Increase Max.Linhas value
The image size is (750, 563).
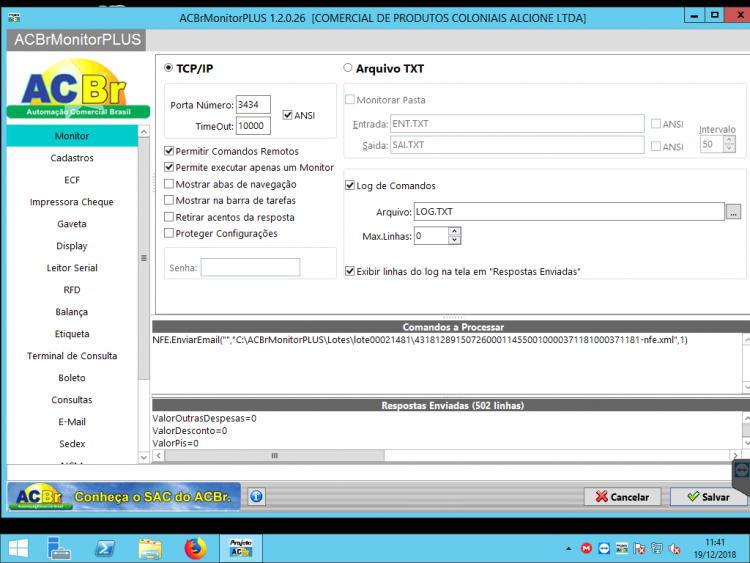(x=454, y=231)
